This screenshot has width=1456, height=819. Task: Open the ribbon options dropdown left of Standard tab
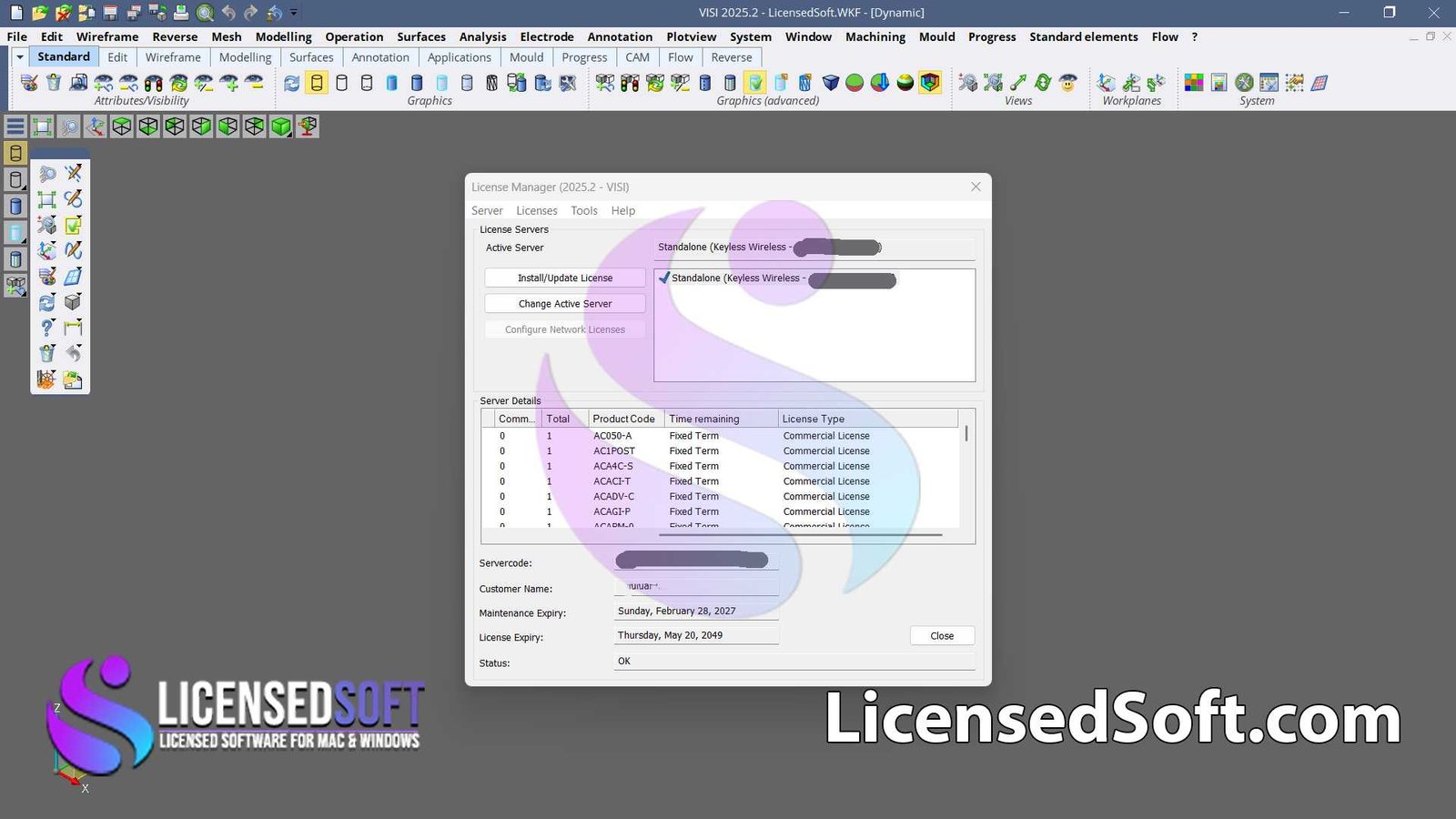click(x=19, y=56)
